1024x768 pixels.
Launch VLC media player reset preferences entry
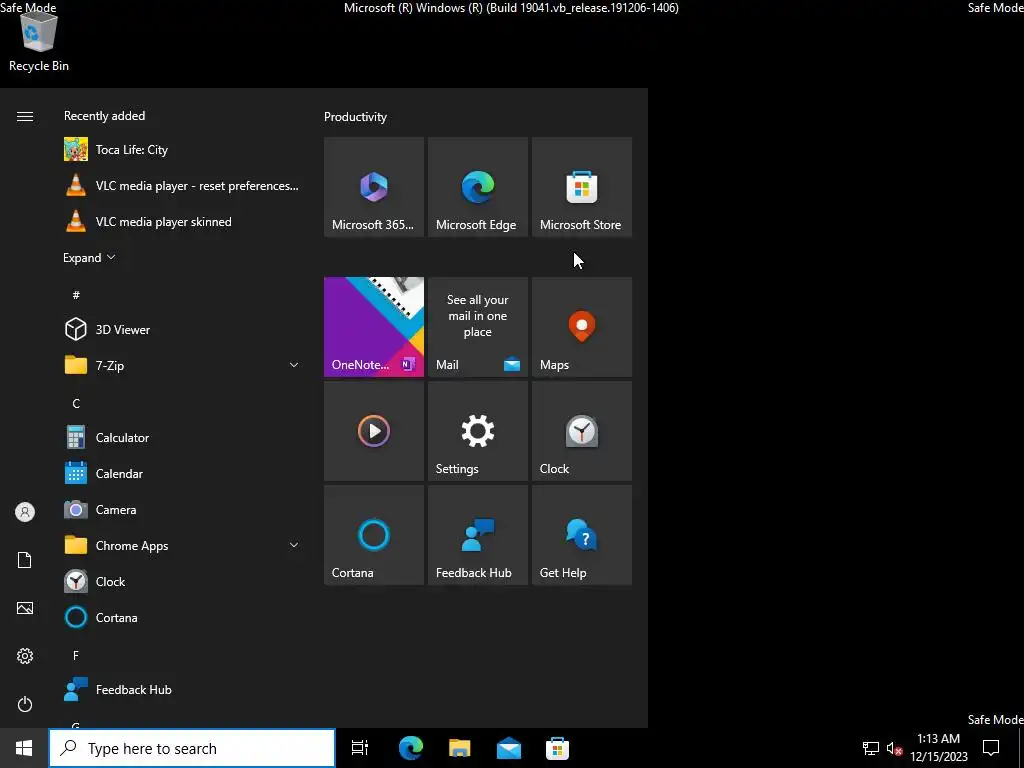point(183,185)
